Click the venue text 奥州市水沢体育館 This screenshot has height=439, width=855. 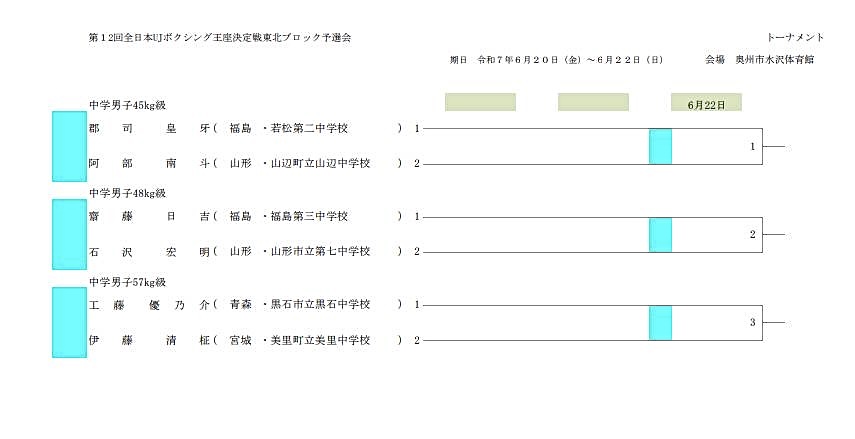tap(774, 60)
